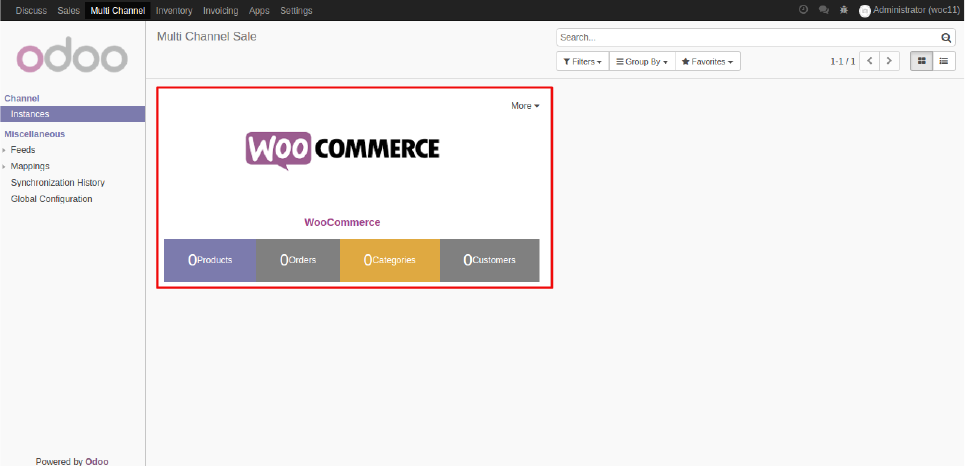Open the Group By dropdown
The width and height of the screenshot is (965, 466).
click(x=642, y=62)
